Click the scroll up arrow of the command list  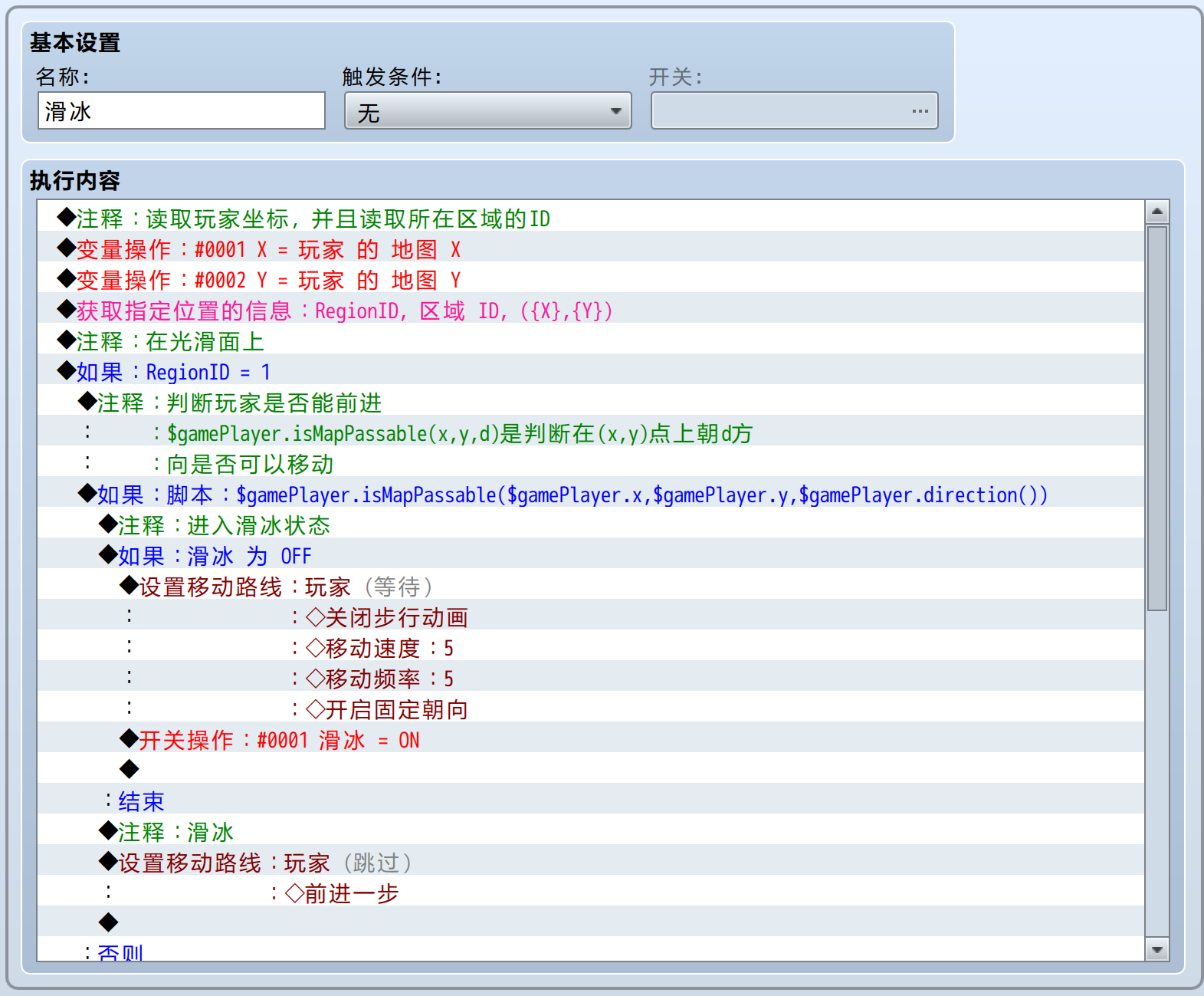click(1157, 211)
